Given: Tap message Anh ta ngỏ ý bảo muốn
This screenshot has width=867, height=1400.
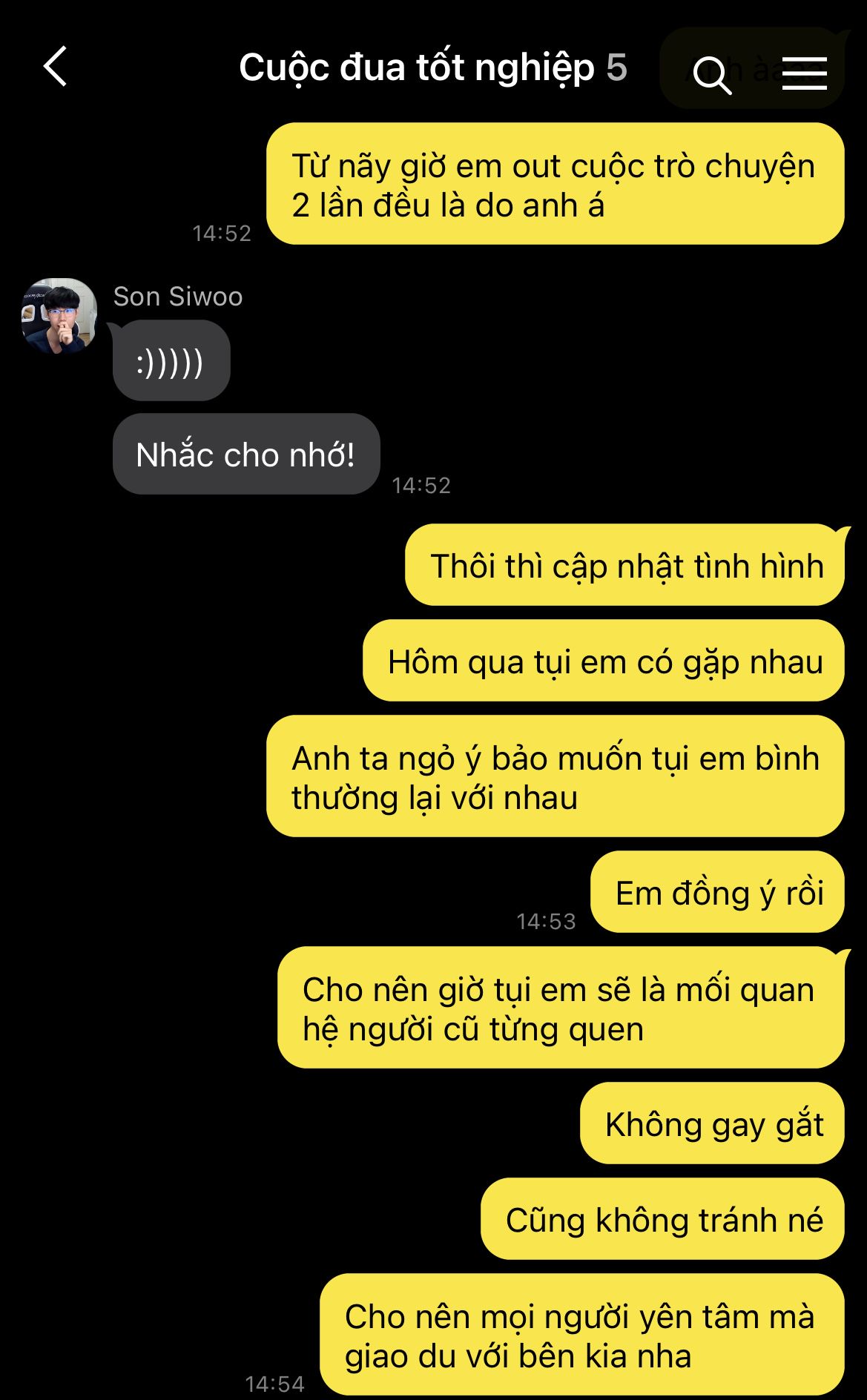Looking at the screenshot, I should click(555, 776).
